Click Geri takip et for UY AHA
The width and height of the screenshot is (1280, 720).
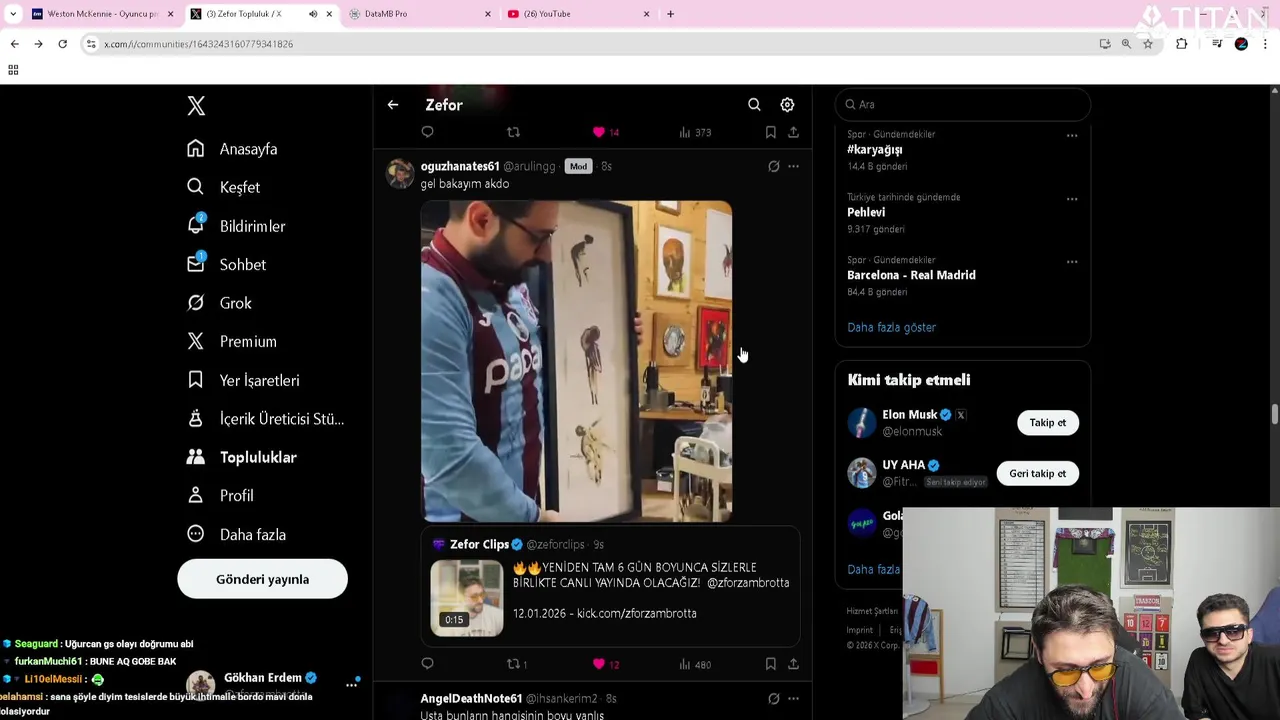[1037, 474]
